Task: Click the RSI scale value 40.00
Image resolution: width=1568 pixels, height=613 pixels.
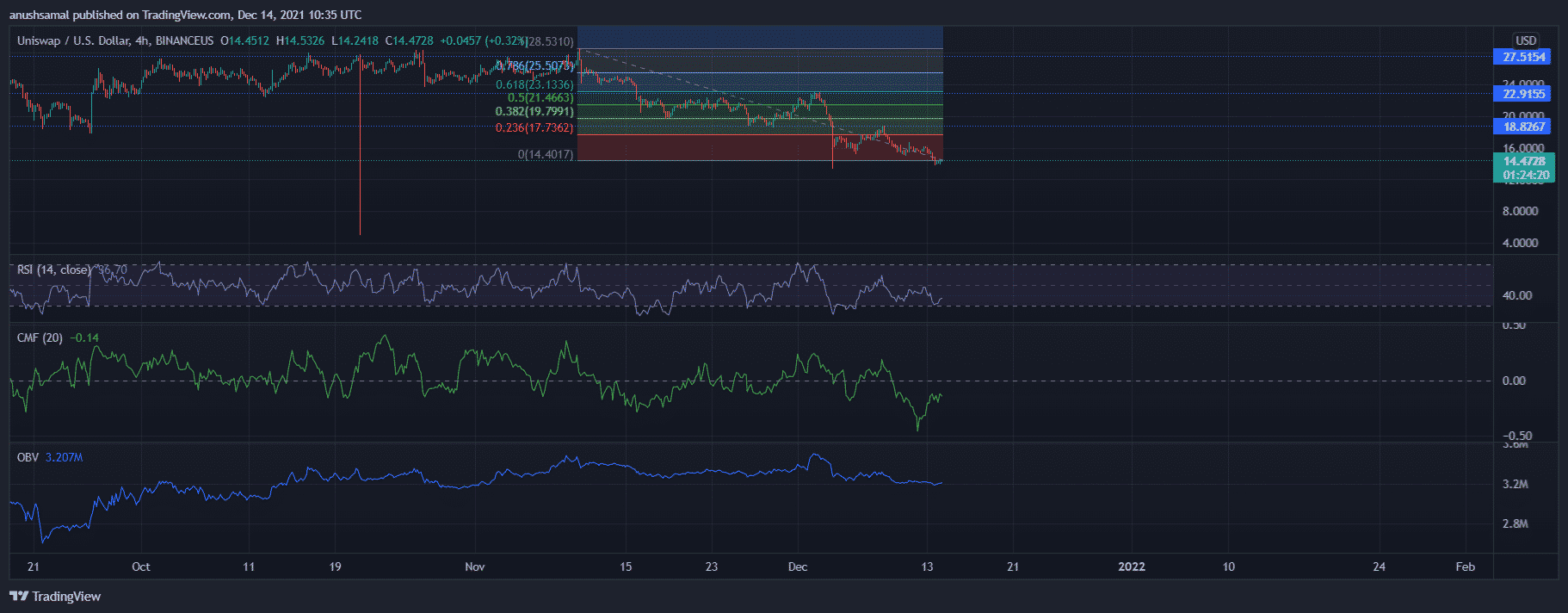Action: click(1517, 295)
